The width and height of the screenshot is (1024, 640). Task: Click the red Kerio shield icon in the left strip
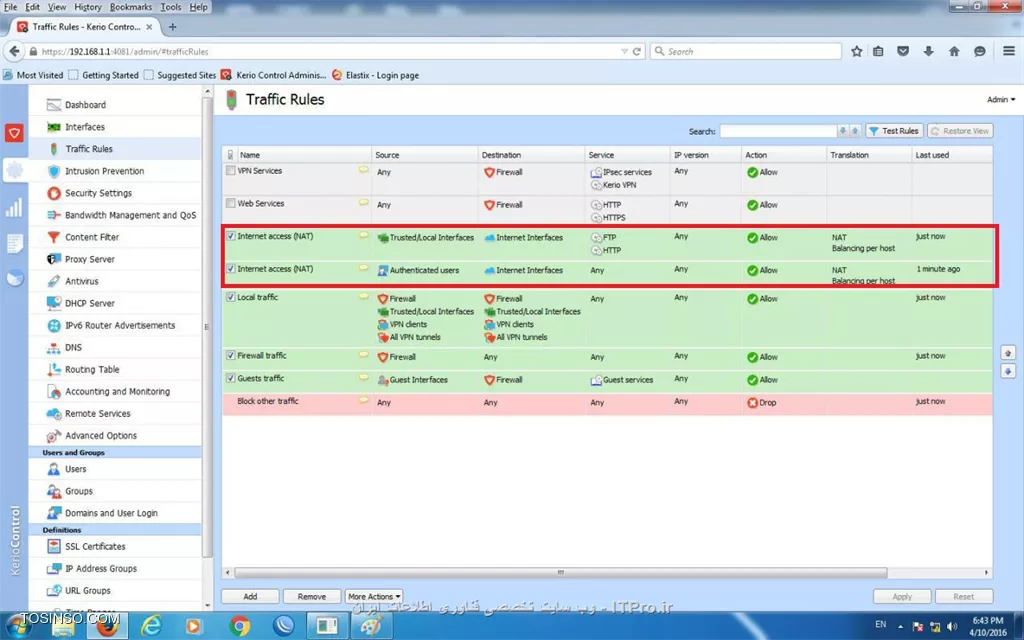(x=14, y=133)
